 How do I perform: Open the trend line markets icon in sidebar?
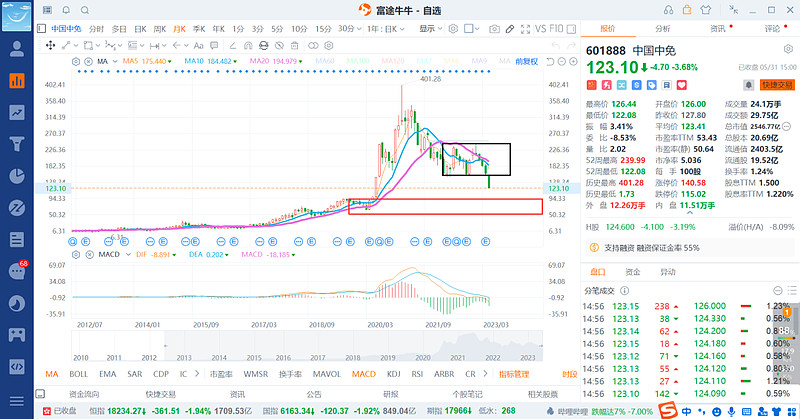17,112
